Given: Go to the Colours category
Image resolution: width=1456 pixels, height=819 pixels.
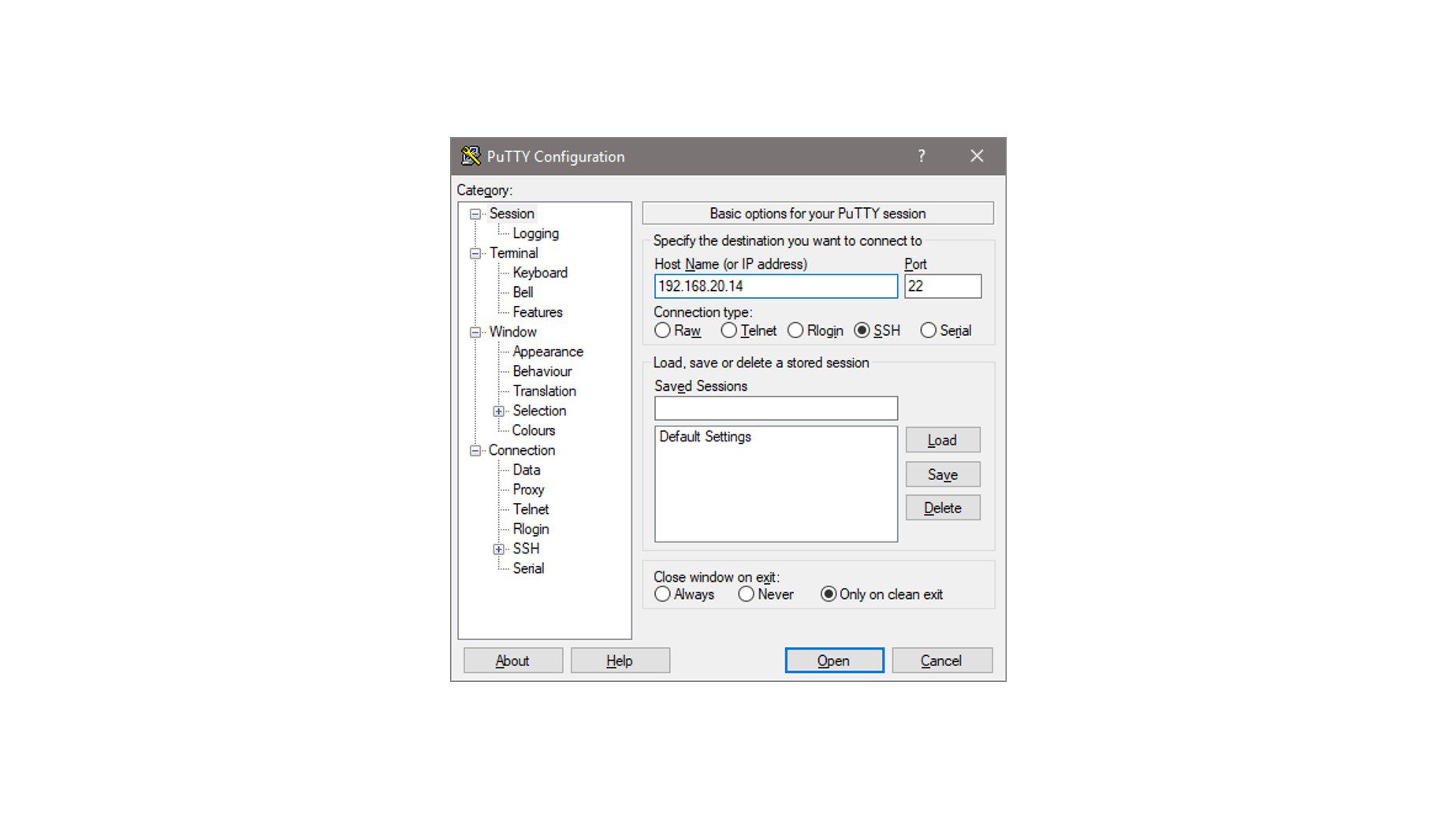Looking at the screenshot, I should tap(534, 430).
